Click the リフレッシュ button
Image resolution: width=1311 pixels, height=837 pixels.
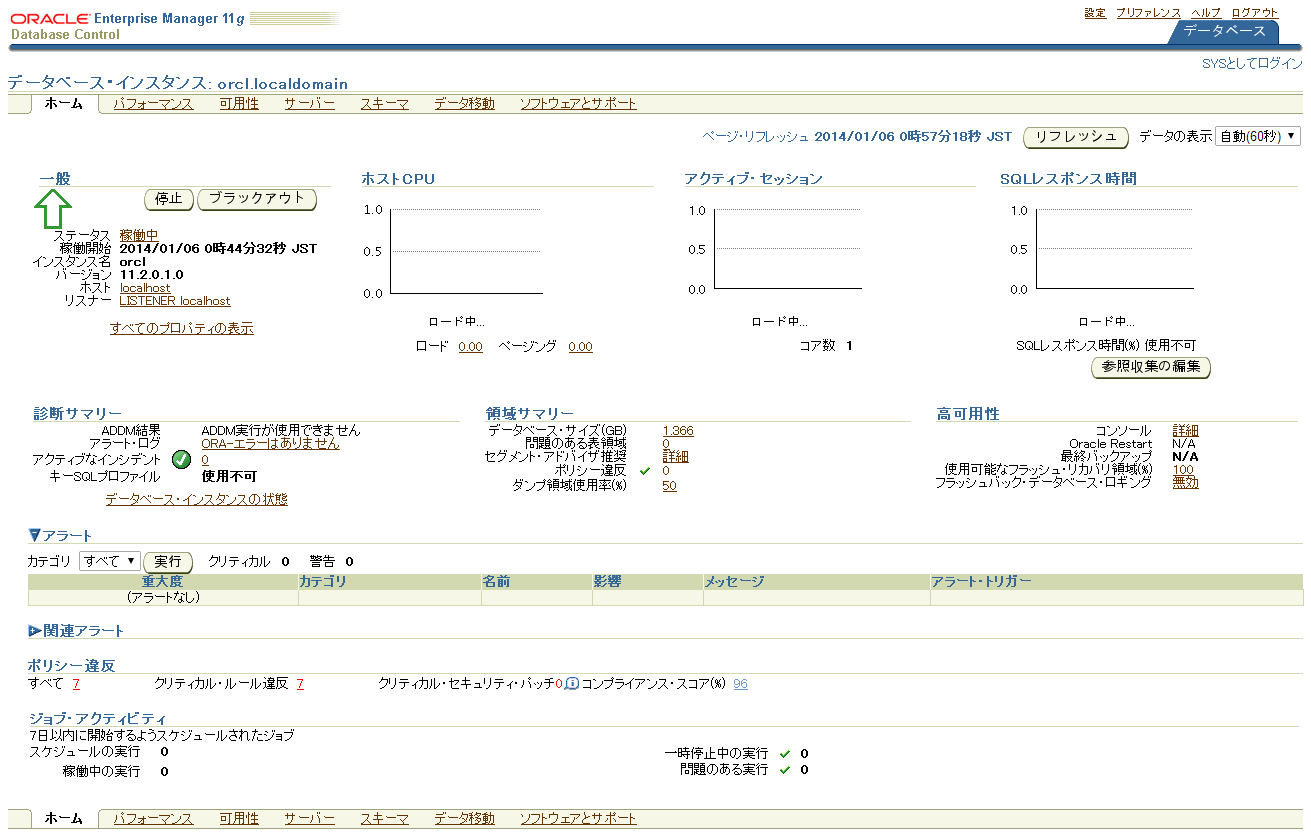point(1075,137)
